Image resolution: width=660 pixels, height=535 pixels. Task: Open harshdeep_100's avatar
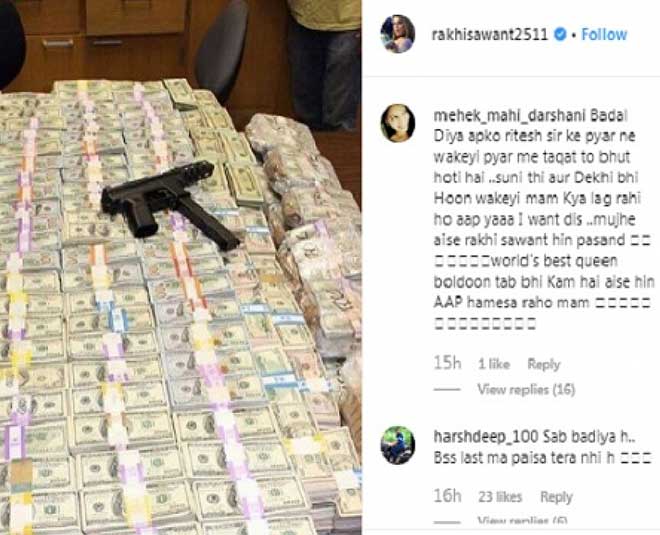[x=397, y=445]
